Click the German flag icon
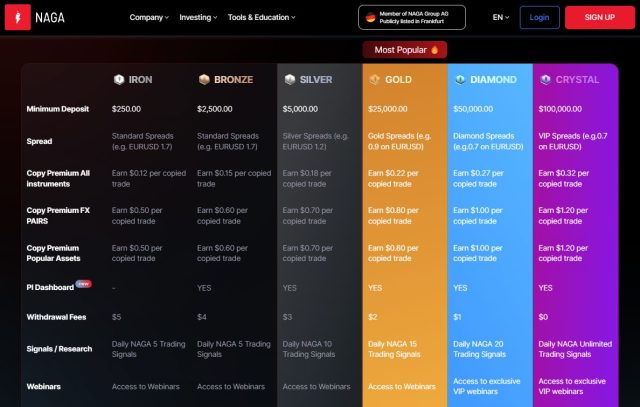Screen dimensions: 640x407 (x=370, y=17)
